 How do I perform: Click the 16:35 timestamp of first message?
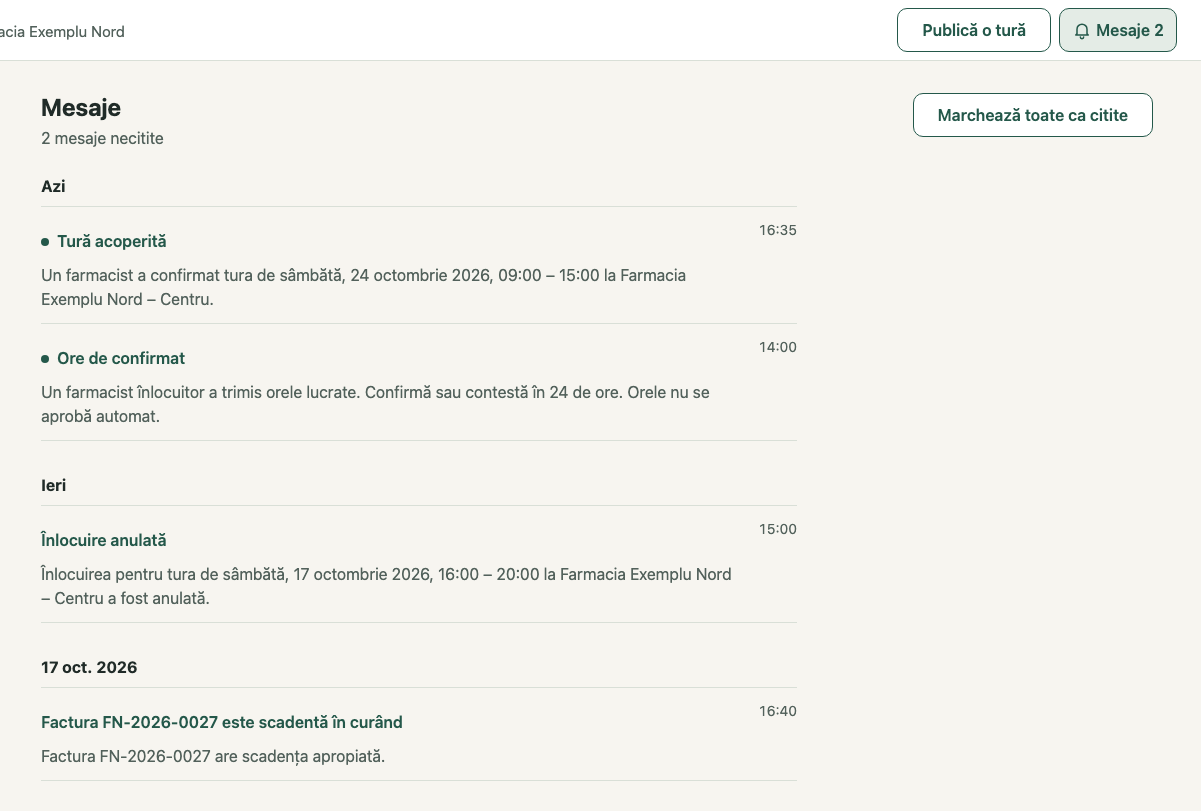778,230
